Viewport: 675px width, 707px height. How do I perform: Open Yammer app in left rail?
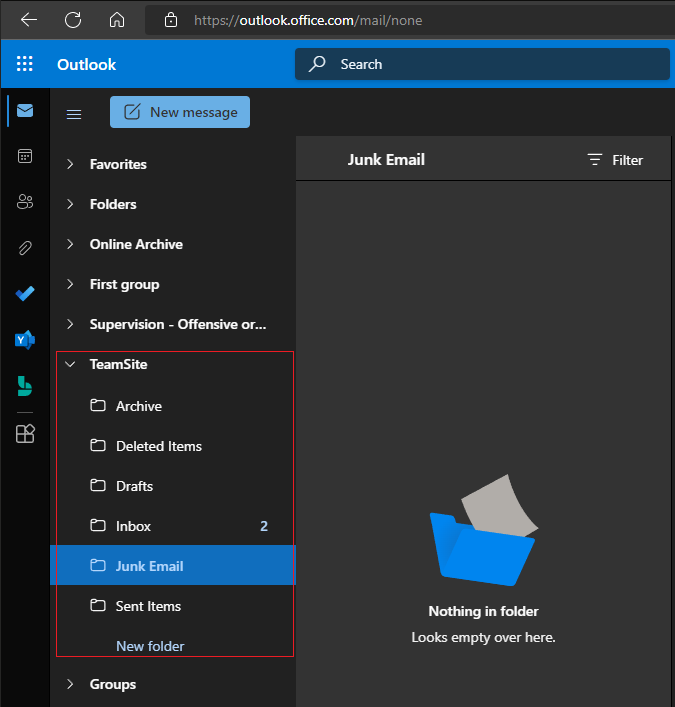[x=25, y=340]
